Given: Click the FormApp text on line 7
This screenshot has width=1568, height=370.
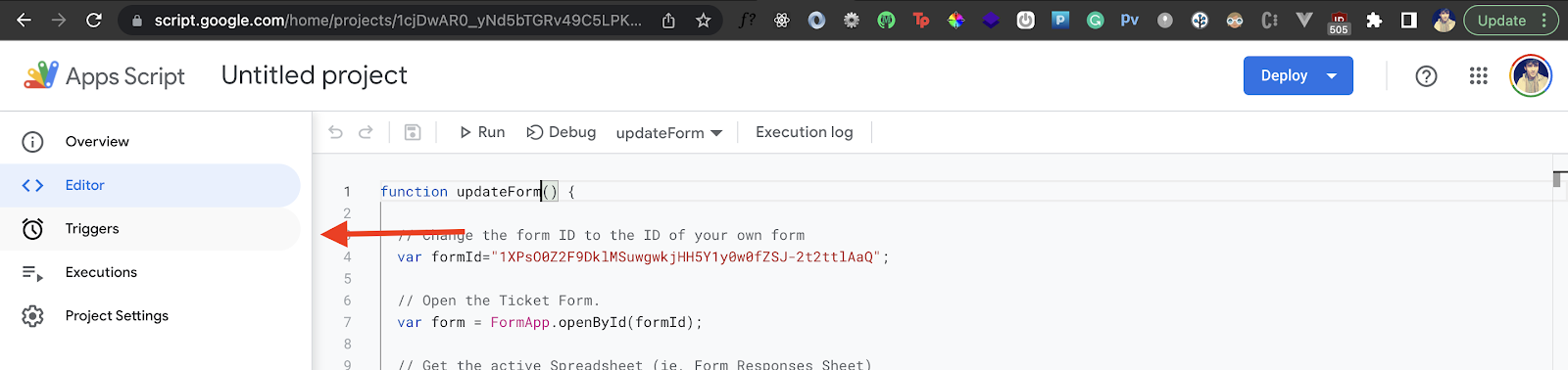Looking at the screenshot, I should pos(520,322).
